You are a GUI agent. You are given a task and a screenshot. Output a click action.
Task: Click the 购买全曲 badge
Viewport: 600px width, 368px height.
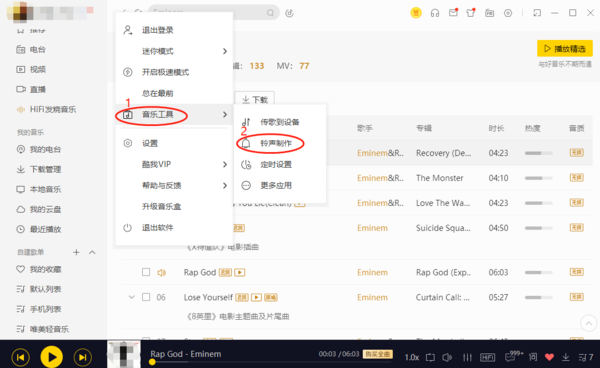(x=377, y=354)
